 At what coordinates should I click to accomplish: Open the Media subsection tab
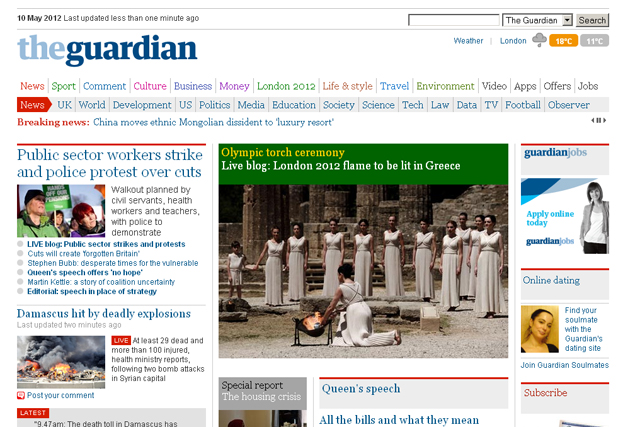coord(251,105)
